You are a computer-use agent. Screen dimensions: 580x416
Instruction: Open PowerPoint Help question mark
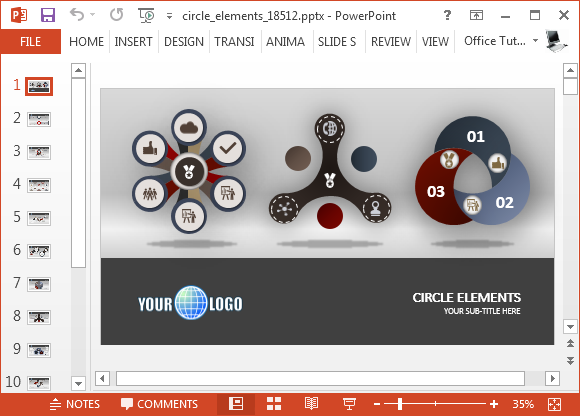447,15
